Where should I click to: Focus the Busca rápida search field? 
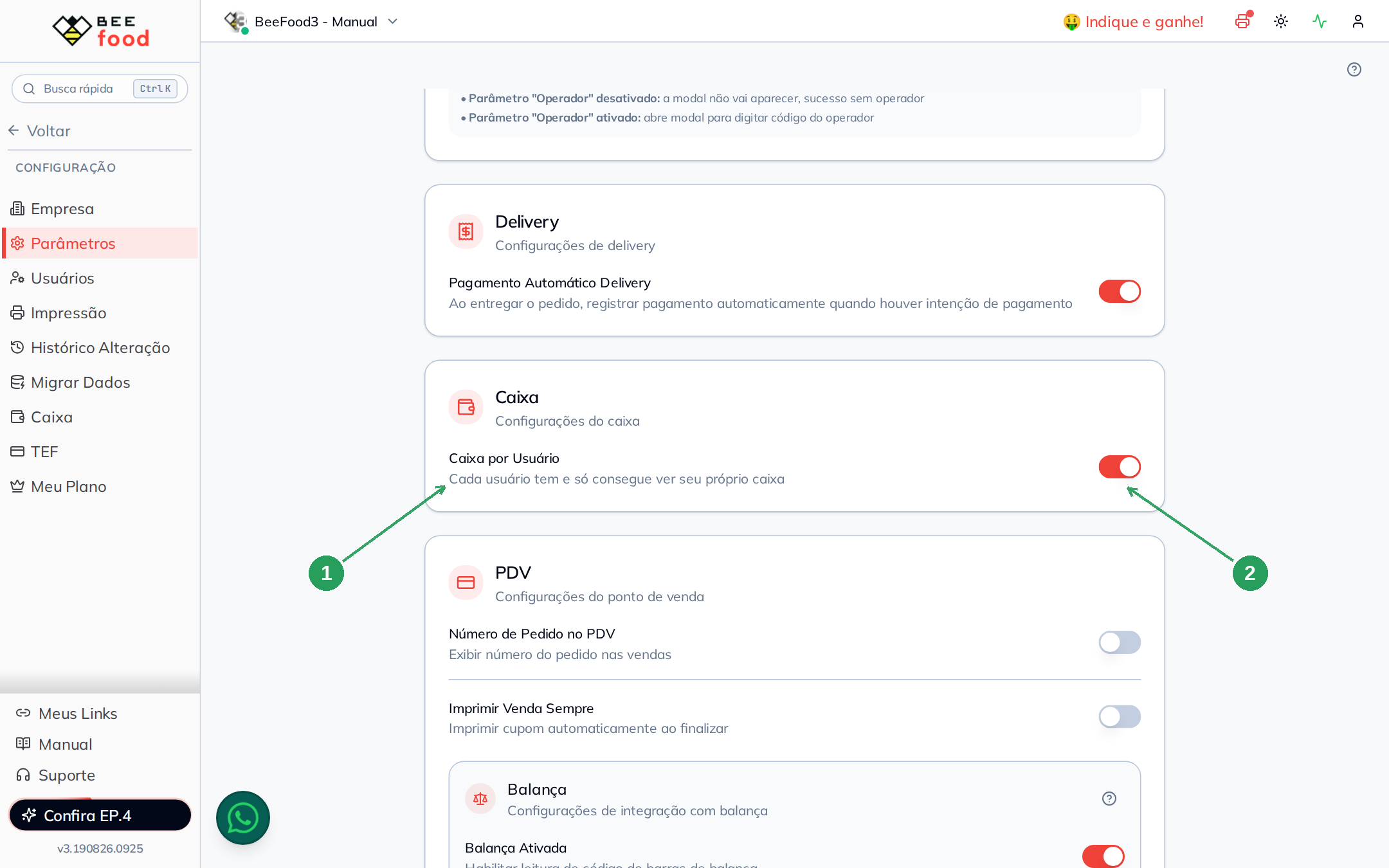click(x=100, y=89)
